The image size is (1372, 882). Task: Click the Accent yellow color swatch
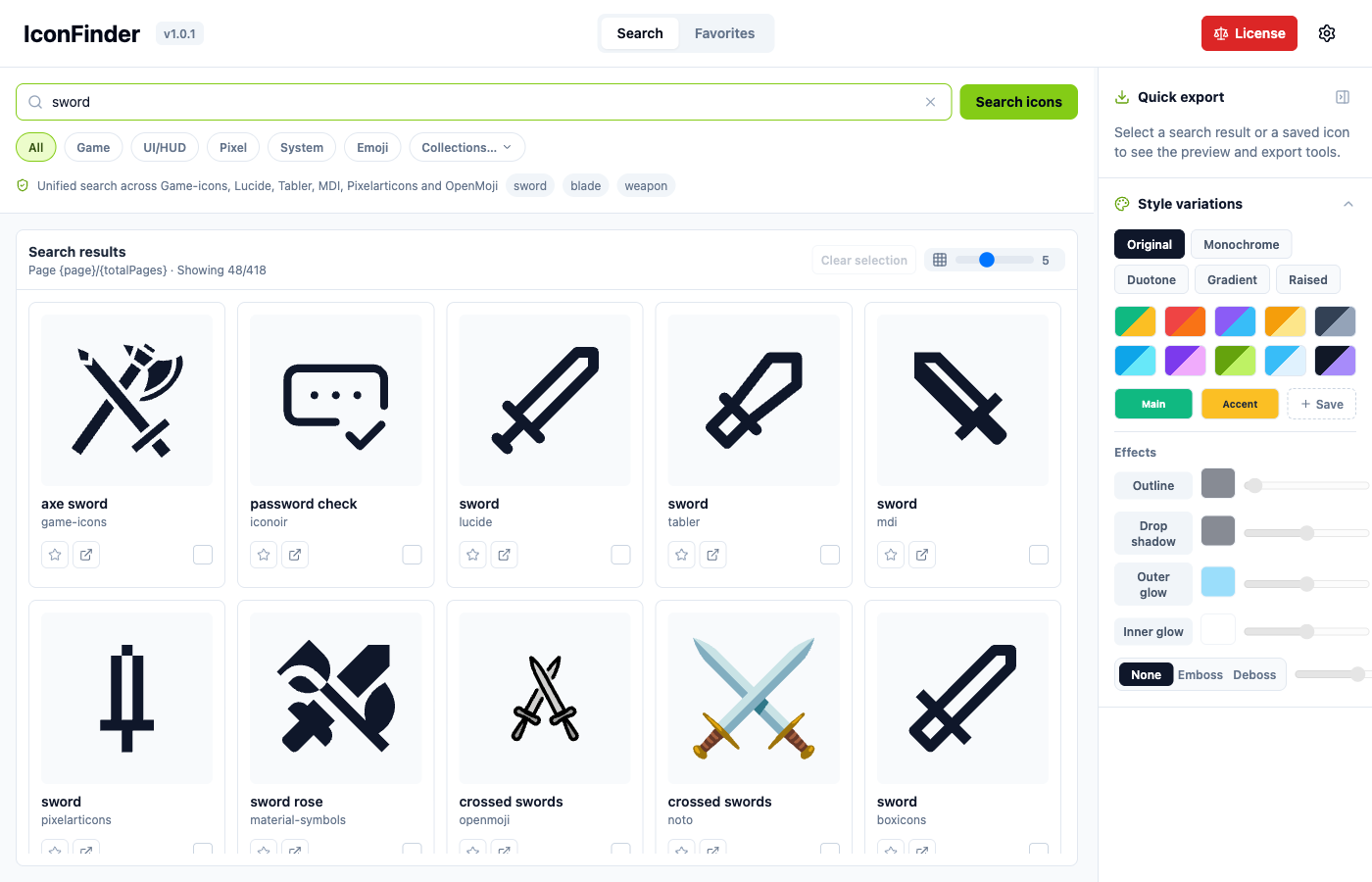(x=1240, y=404)
